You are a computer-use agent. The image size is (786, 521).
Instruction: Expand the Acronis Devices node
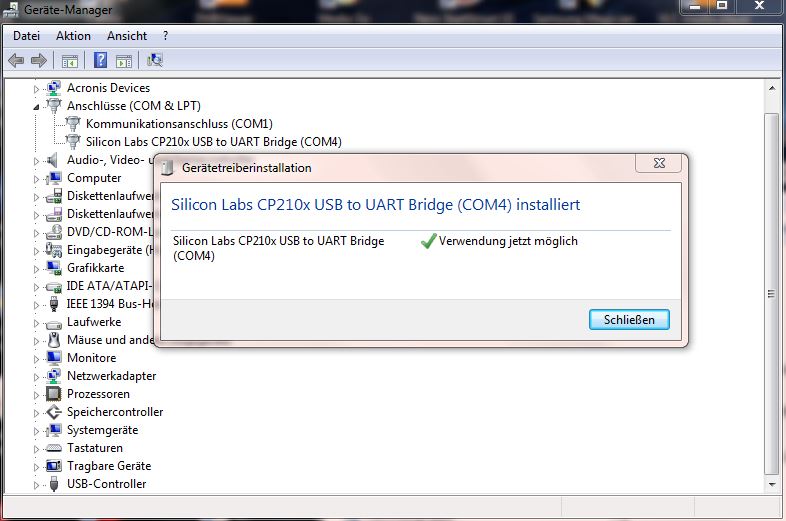[x=36, y=89]
